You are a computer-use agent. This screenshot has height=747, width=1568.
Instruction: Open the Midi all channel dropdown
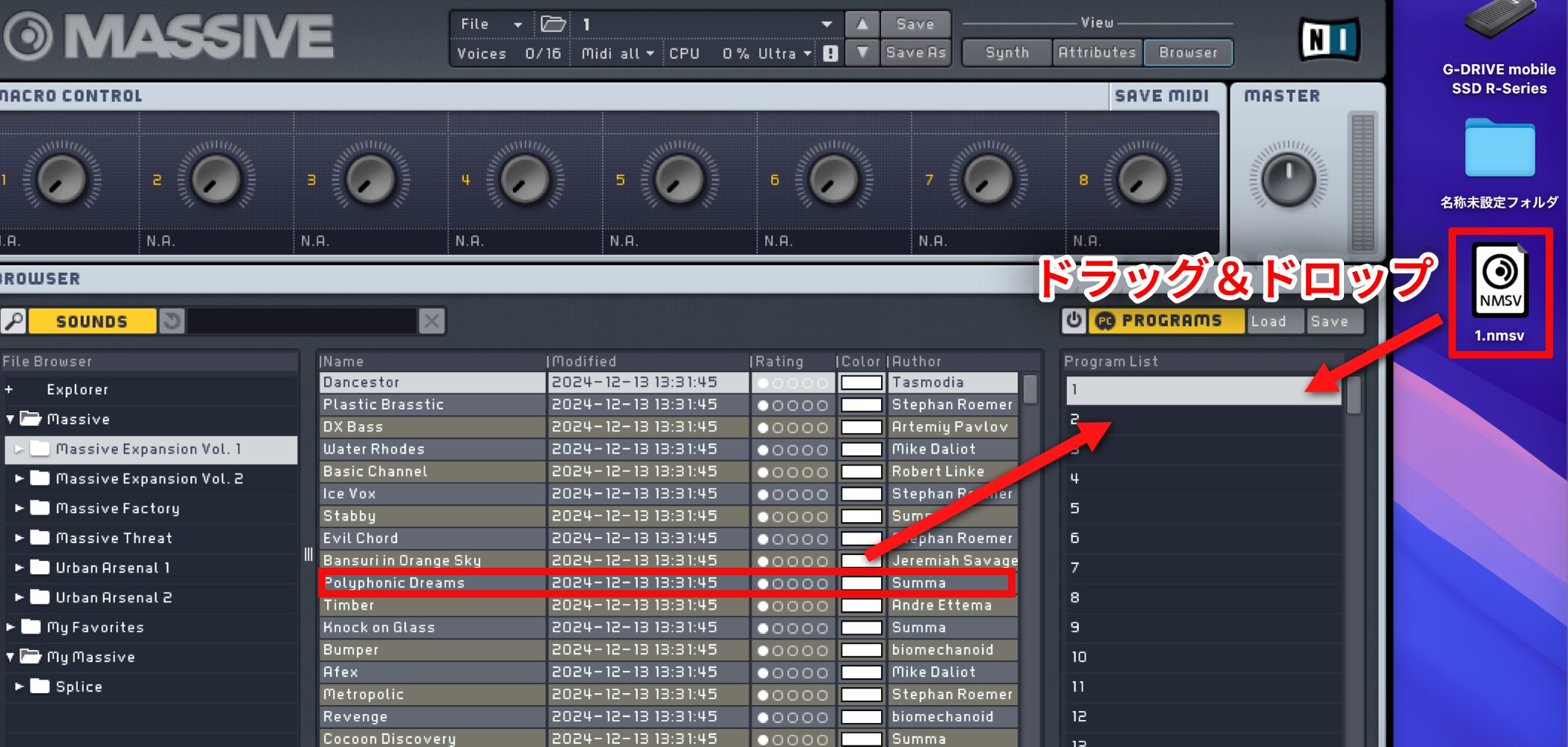[x=617, y=52]
